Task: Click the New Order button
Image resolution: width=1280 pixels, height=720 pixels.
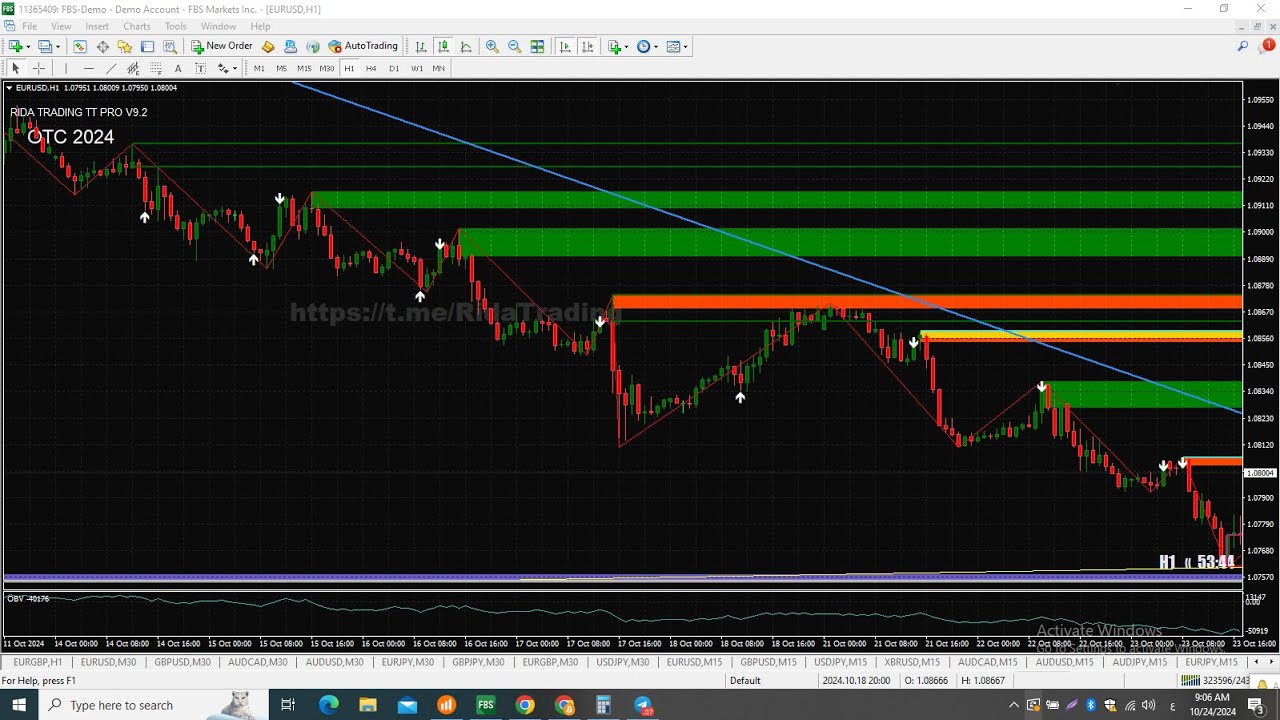Action: click(x=222, y=46)
